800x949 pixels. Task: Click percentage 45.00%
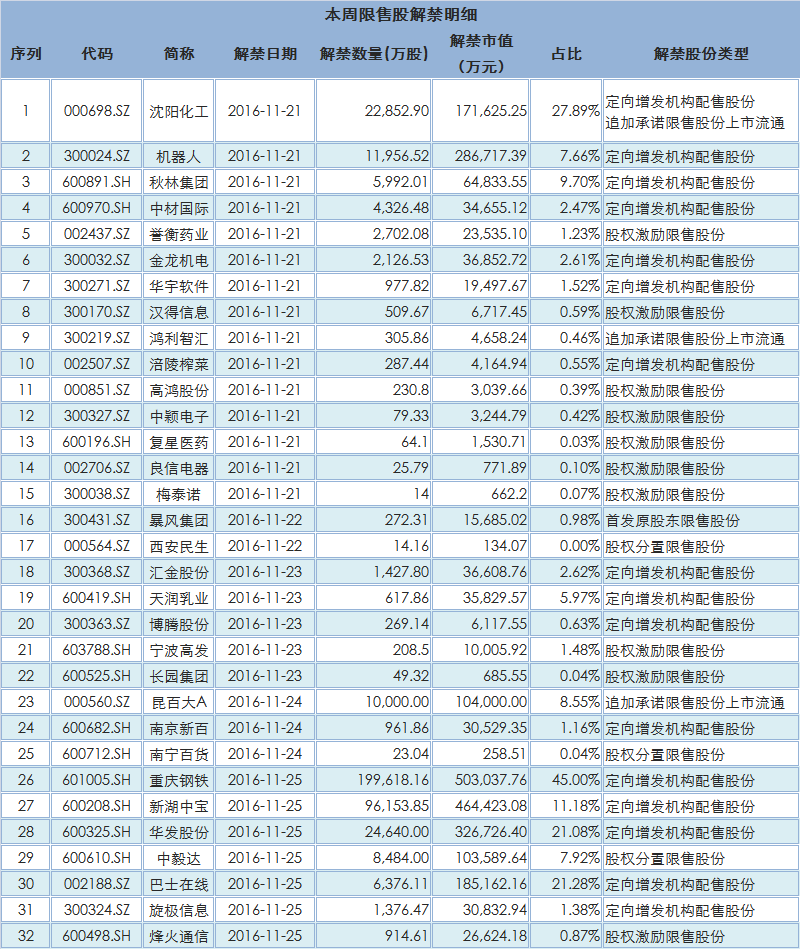click(x=575, y=780)
